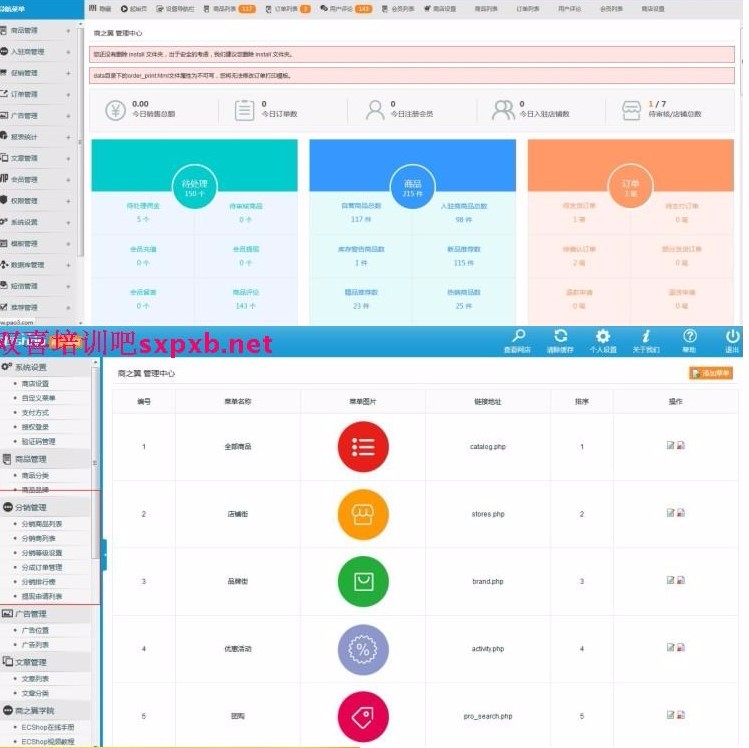
Task: Click delete icon in the pro_search.php row
Action: coord(681,715)
